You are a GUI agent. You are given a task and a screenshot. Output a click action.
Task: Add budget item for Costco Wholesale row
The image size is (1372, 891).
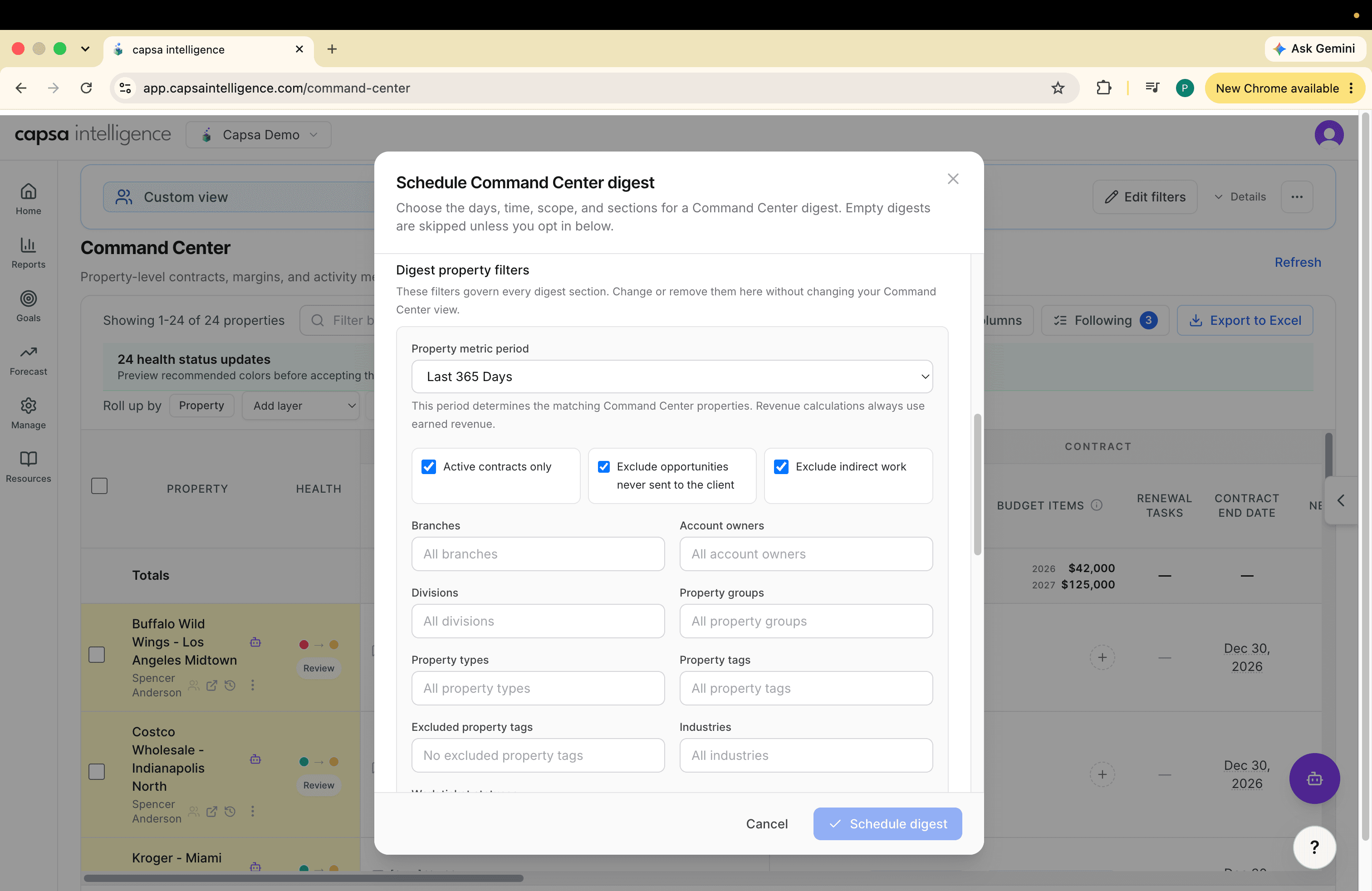[1102, 774]
